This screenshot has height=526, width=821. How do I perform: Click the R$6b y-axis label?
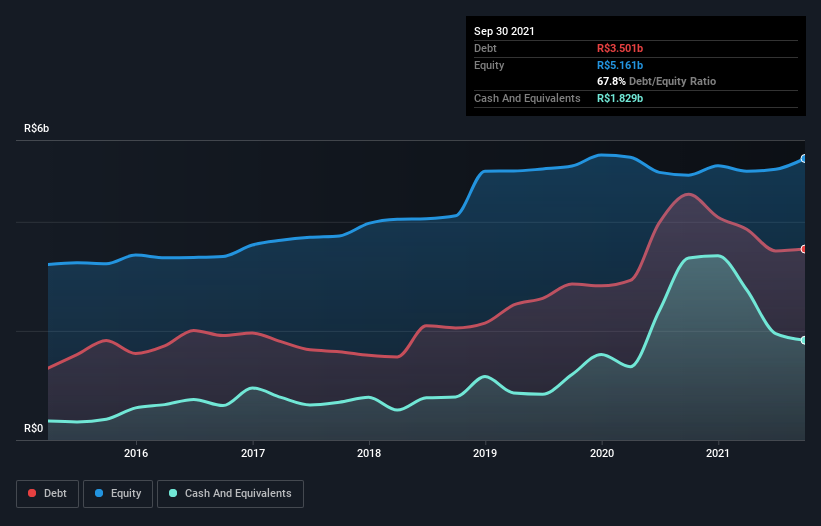click(37, 128)
